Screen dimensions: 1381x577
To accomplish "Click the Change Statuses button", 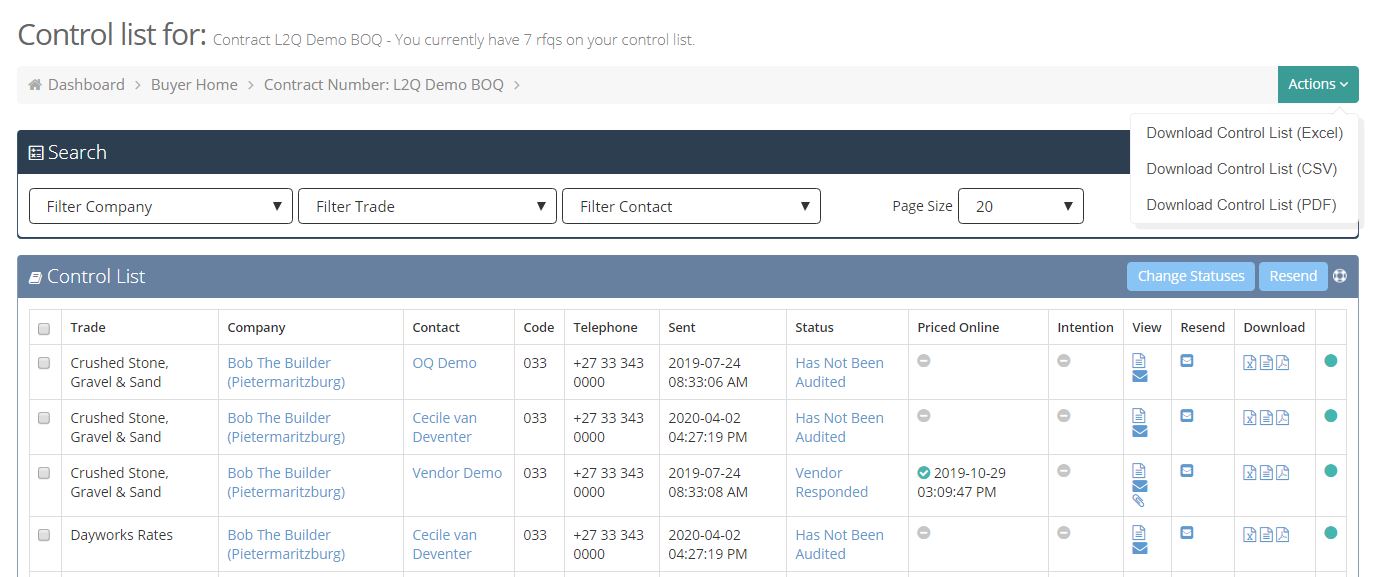I will 1191,276.
